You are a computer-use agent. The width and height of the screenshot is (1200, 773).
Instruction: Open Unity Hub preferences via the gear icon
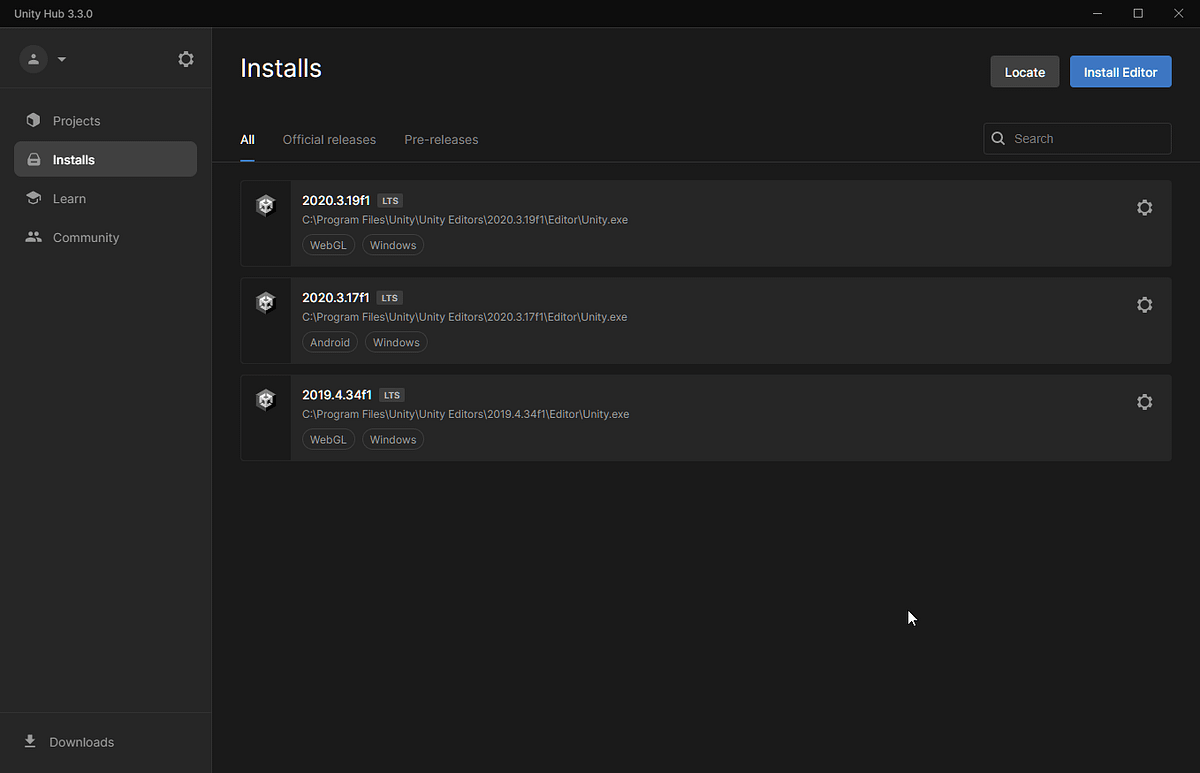(186, 59)
